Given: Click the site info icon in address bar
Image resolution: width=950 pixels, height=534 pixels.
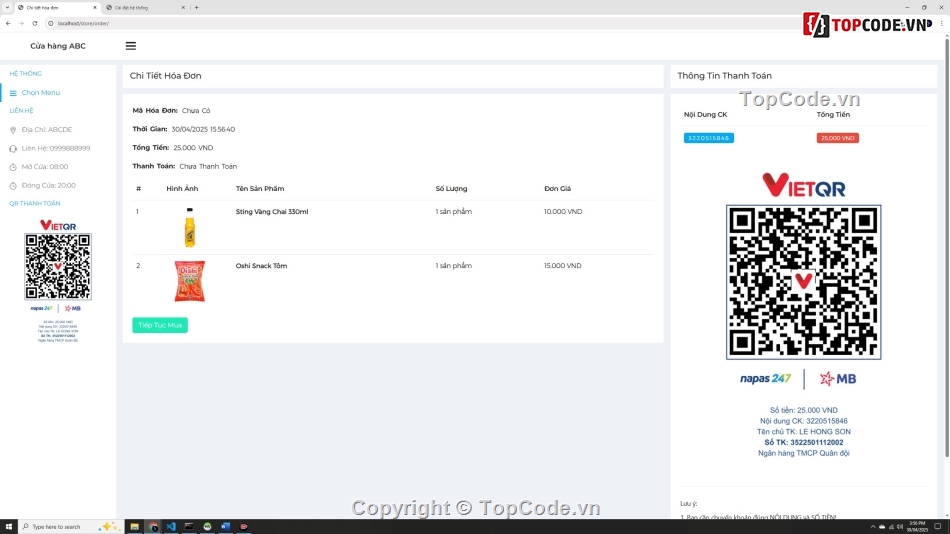Looking at the screenshot, I should coord(51,23).
